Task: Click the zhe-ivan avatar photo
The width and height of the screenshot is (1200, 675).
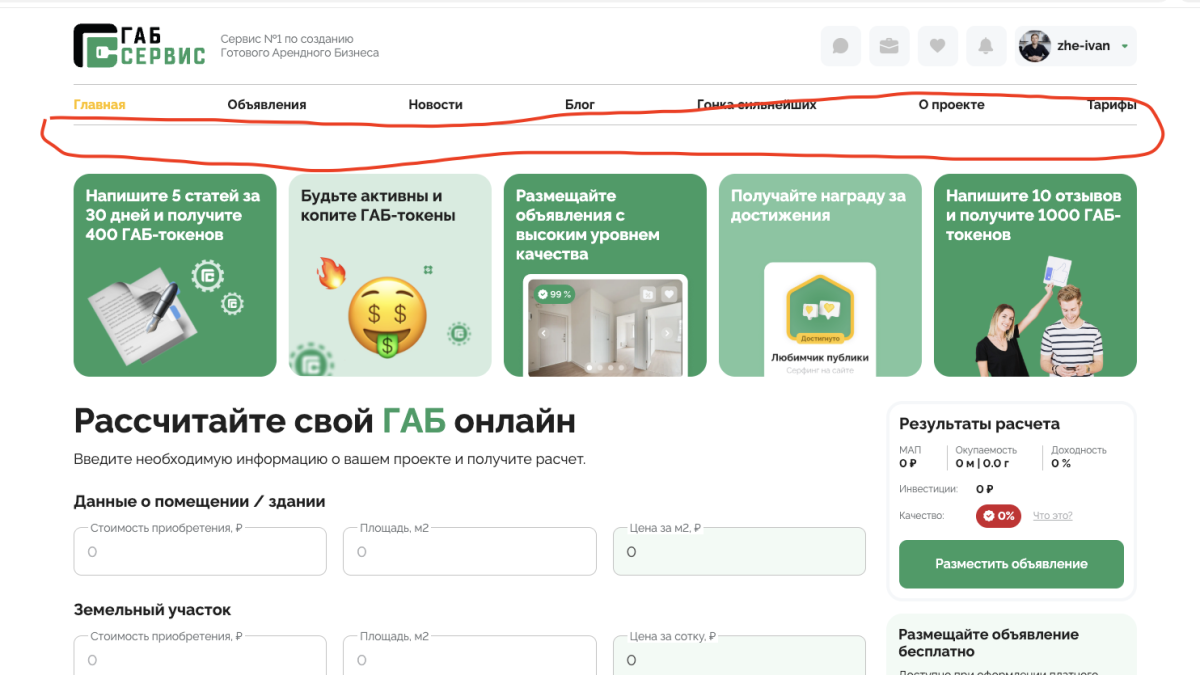Action: [x=1034, y=46]
